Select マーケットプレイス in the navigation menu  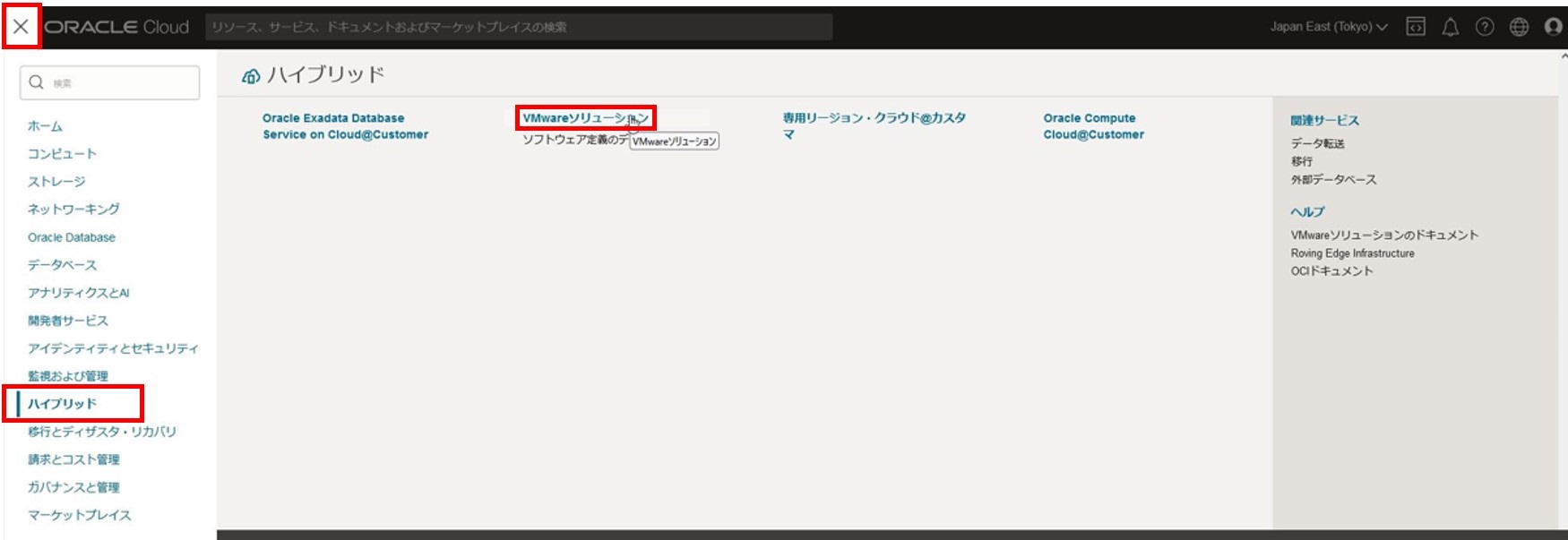(79, 515)
